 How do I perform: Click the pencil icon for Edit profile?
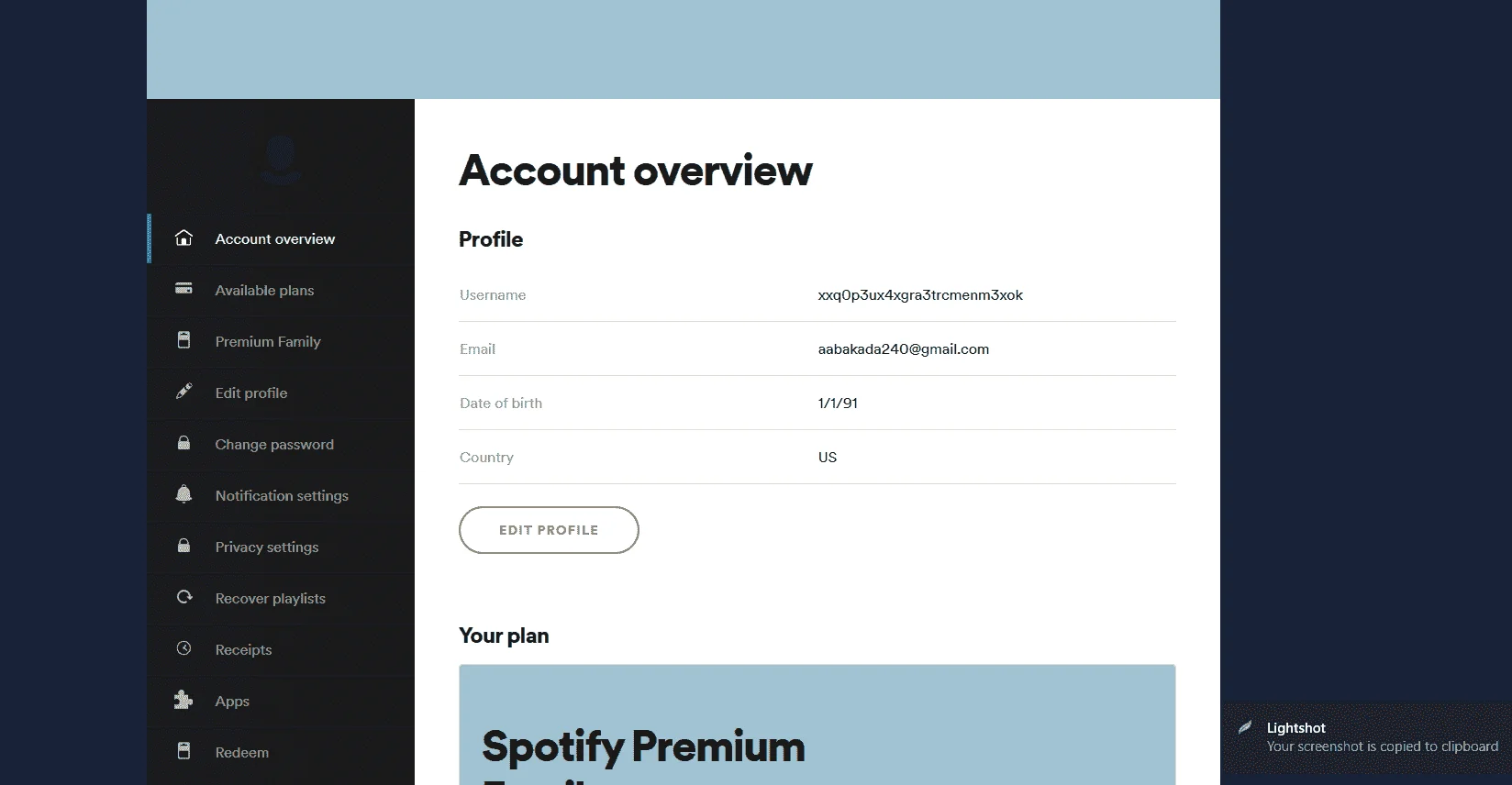pyautogui.click(x=183, y=392)
